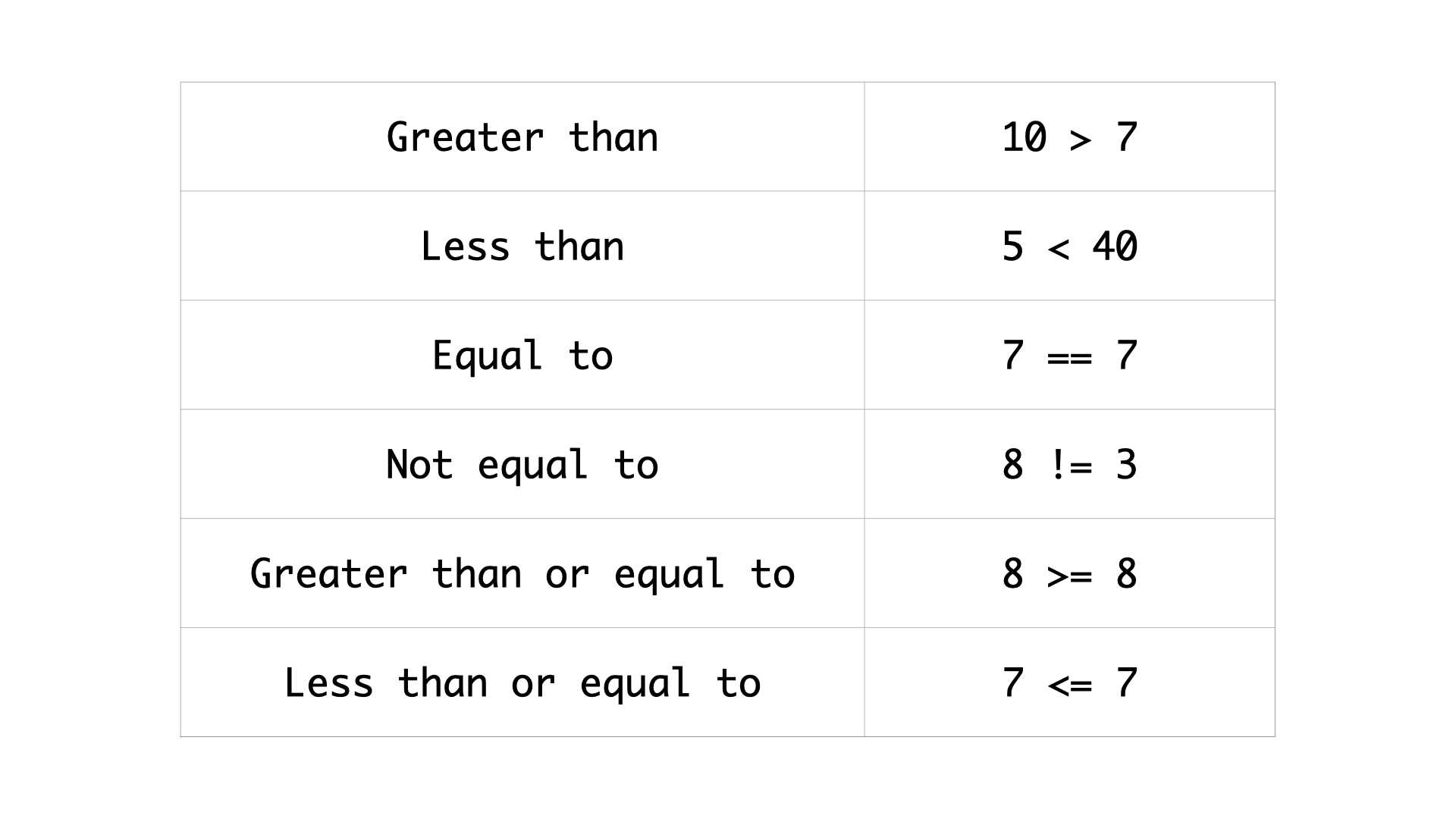Select the '7 == 7' expression
Viewport: 1456px width, 819px height.
tap(1069, 355)
